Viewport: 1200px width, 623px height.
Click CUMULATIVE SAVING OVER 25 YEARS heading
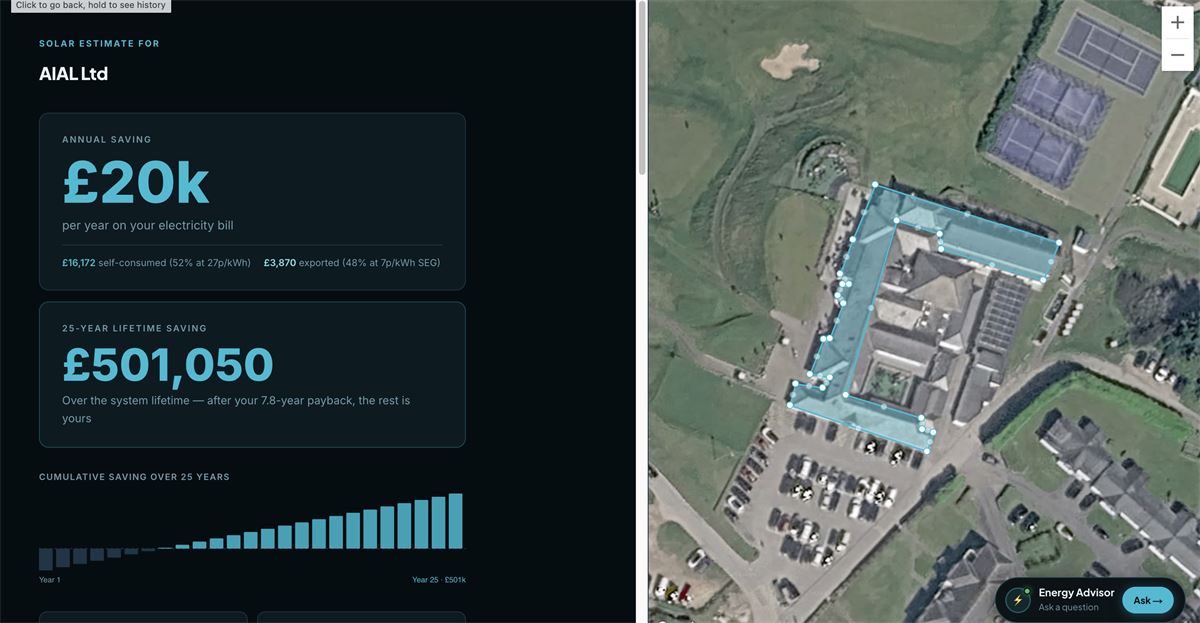[134, 477]
